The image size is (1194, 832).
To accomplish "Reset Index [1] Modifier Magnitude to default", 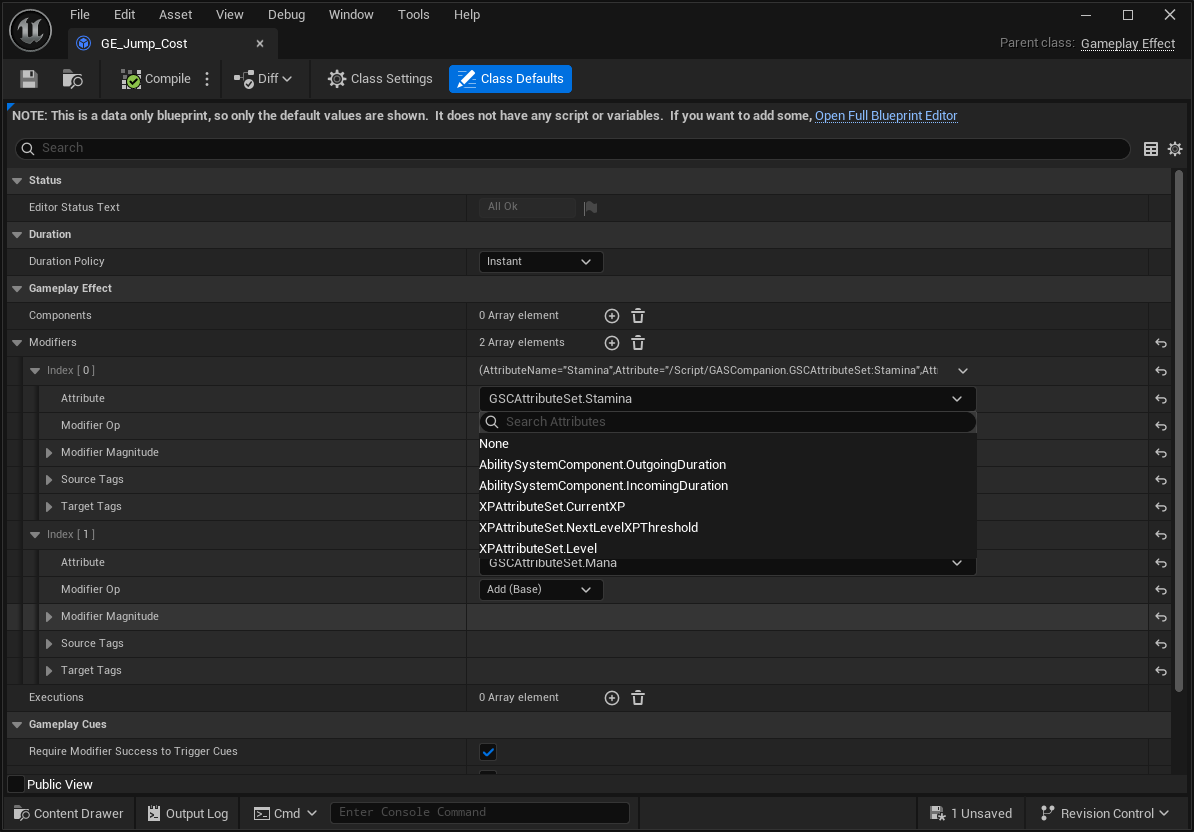I will [x=1160, y=617].
